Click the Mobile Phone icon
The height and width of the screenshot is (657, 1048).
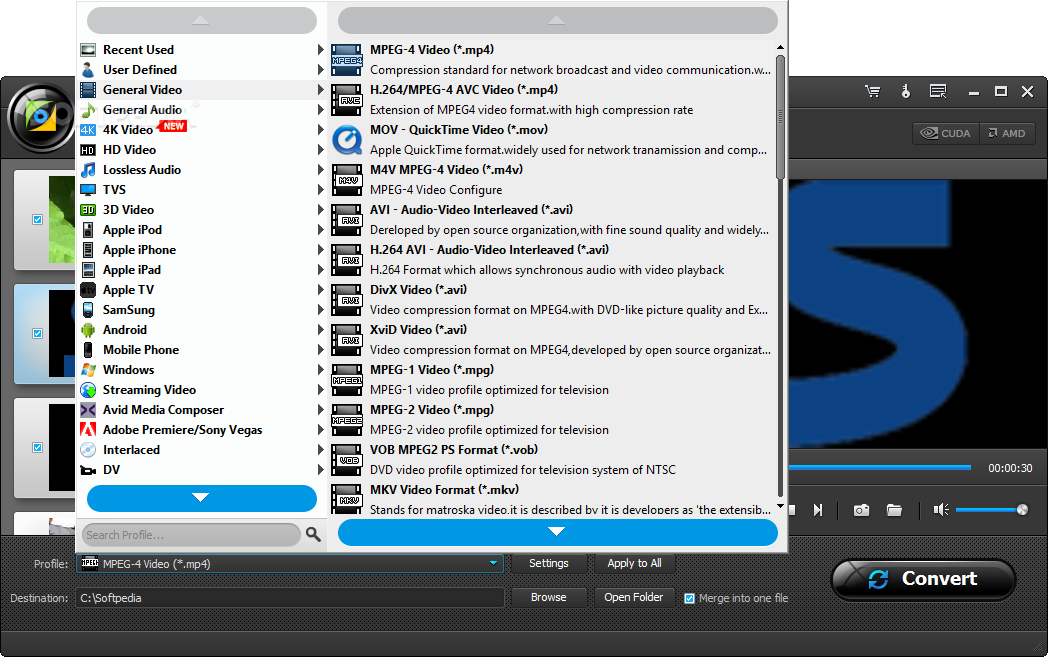(x=88, y=350)
